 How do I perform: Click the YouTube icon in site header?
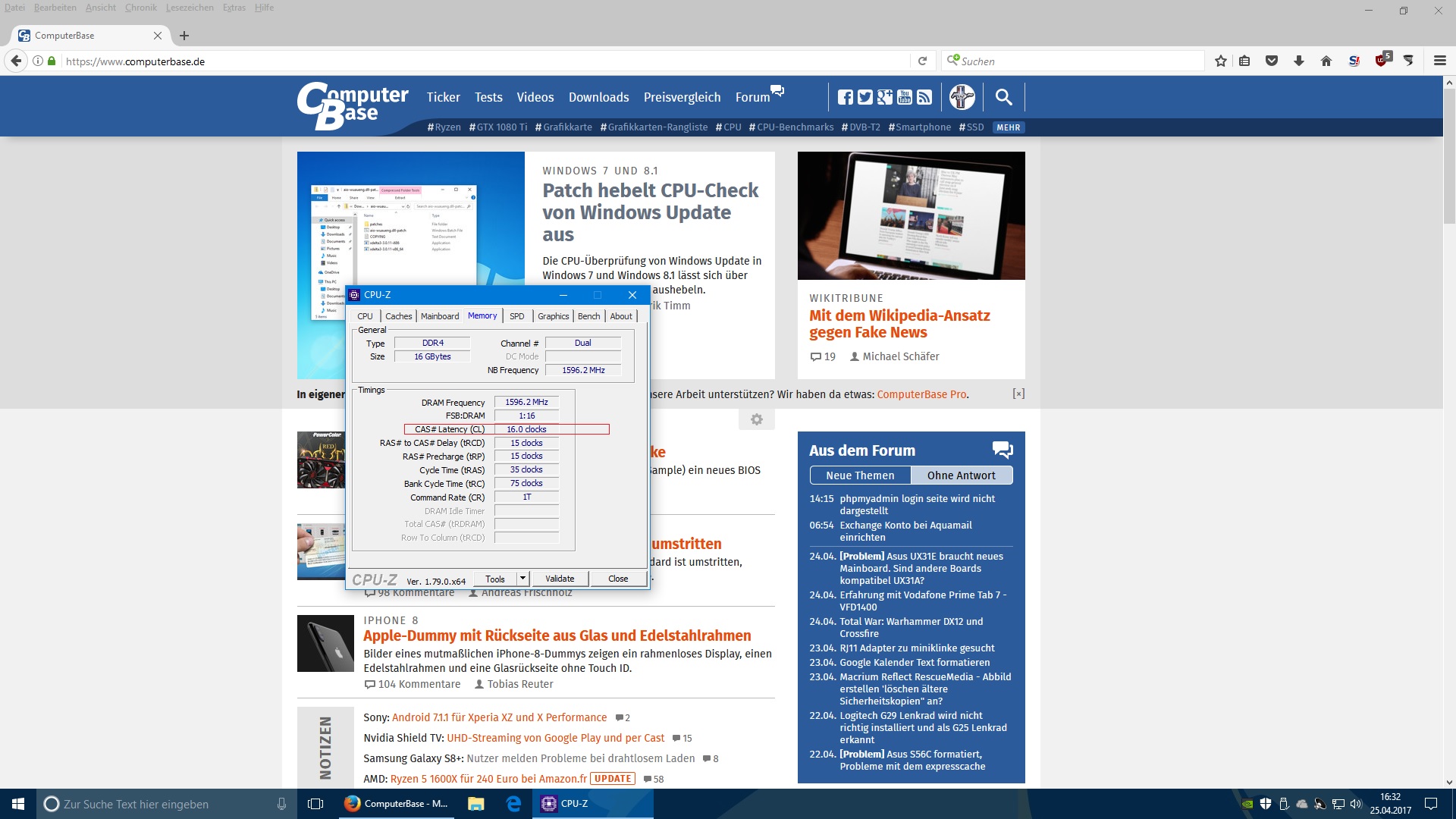(904, 97)
